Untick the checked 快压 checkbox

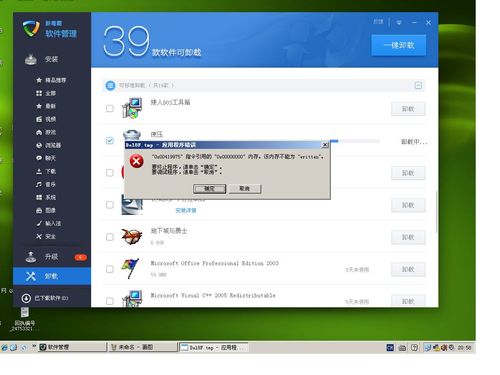coord(110,140)
